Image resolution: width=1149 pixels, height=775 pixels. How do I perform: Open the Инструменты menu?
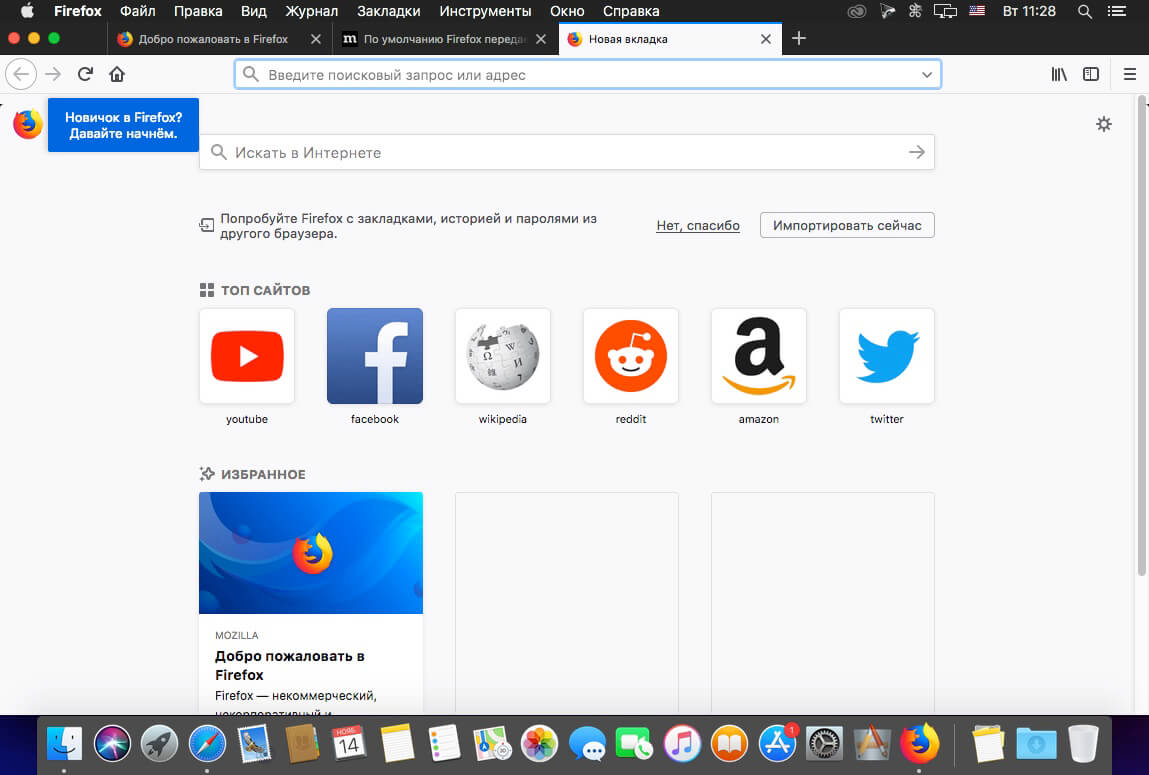point(485,11)
